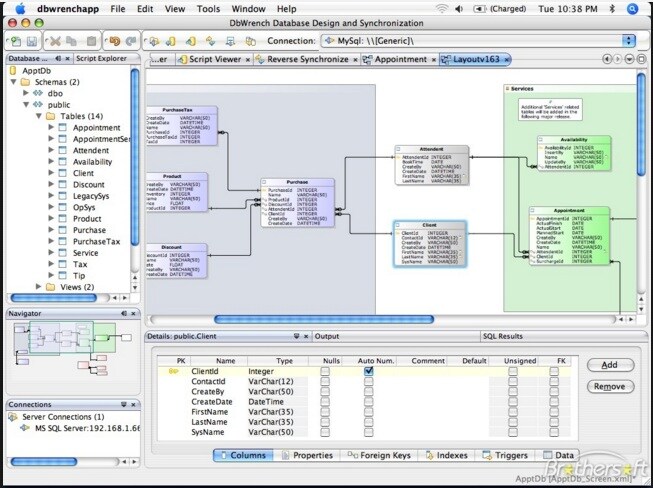Switch to the Script Explorer tab
This screenshot has height=488, width=653.
[101, 59]
